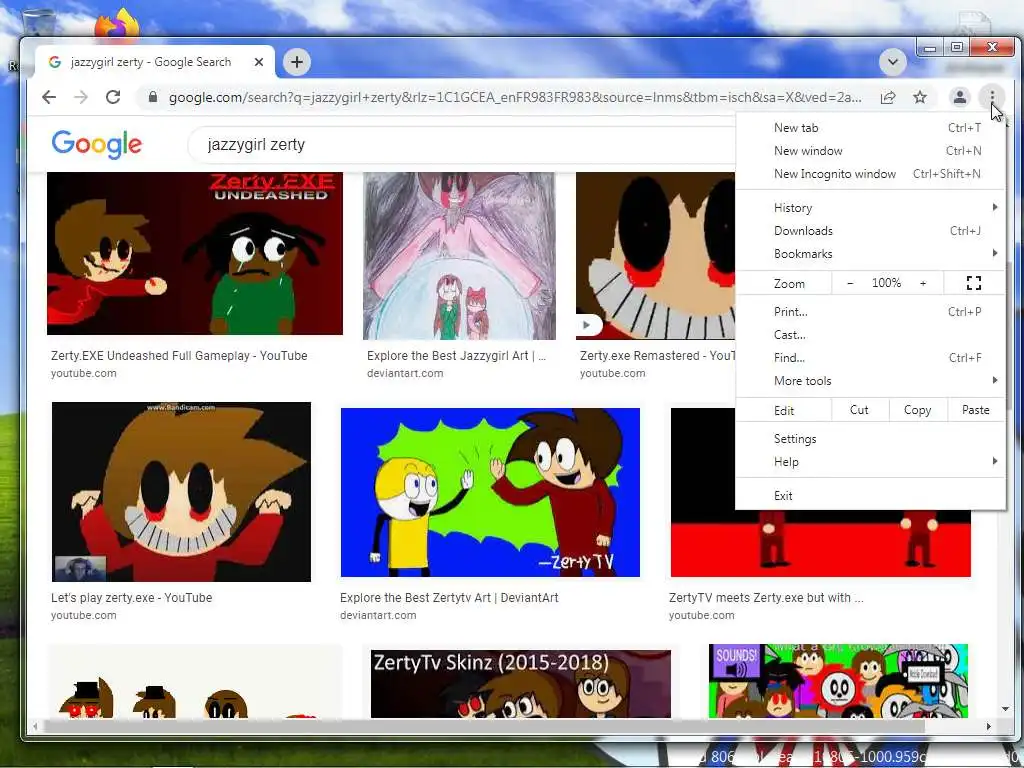
Task: Open the Jazzygirl Art pencil drawing thumbnail
Action: (459, 256)
